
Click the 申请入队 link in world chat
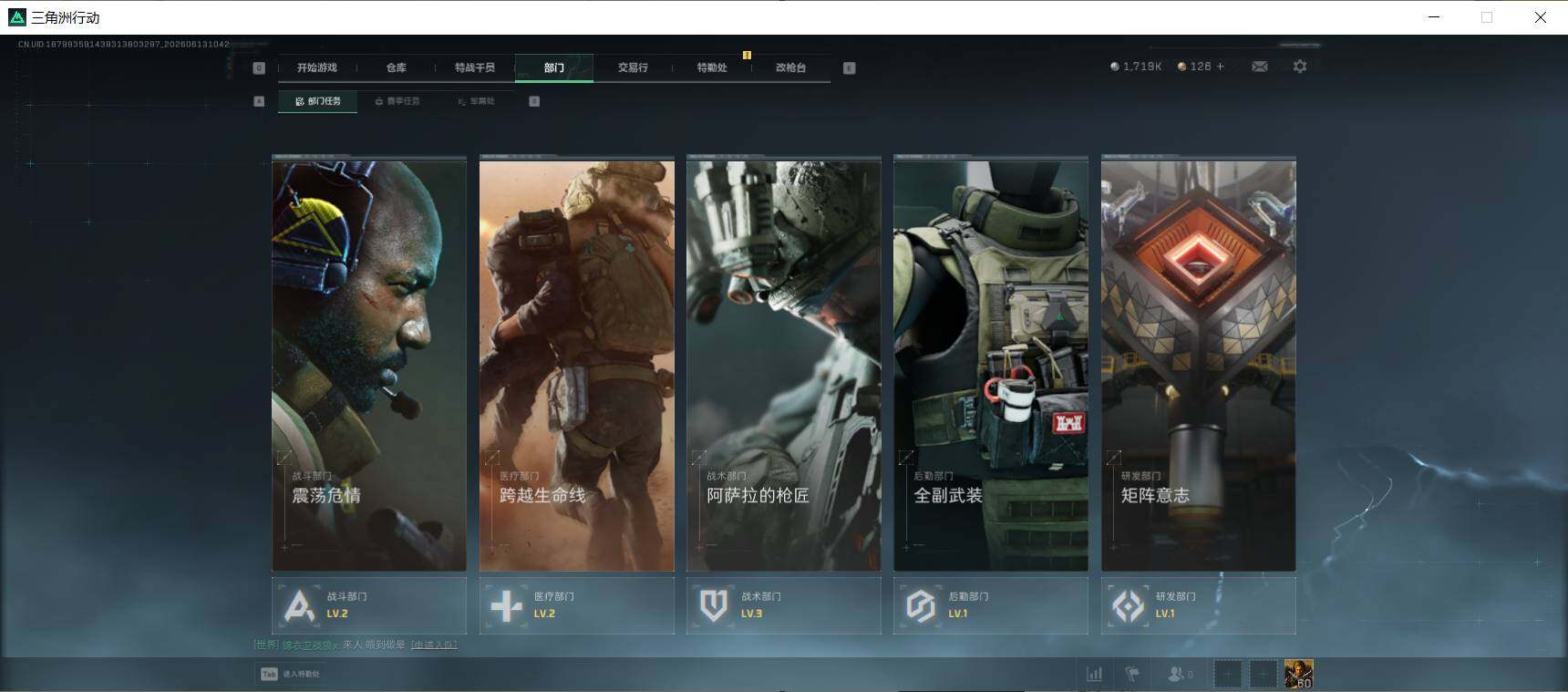tap(434, 645)
